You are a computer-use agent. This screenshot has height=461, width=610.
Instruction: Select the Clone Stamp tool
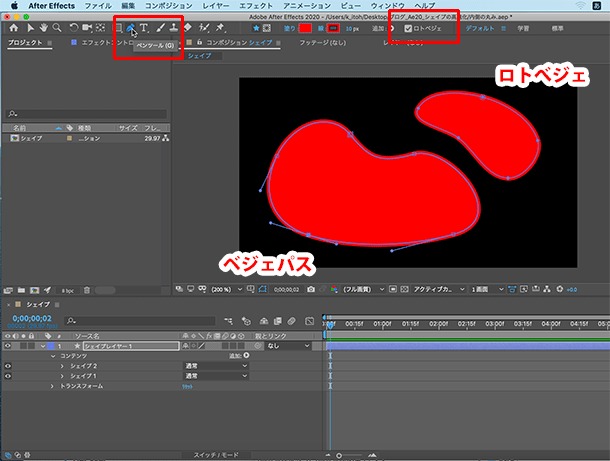coord(174,28)
